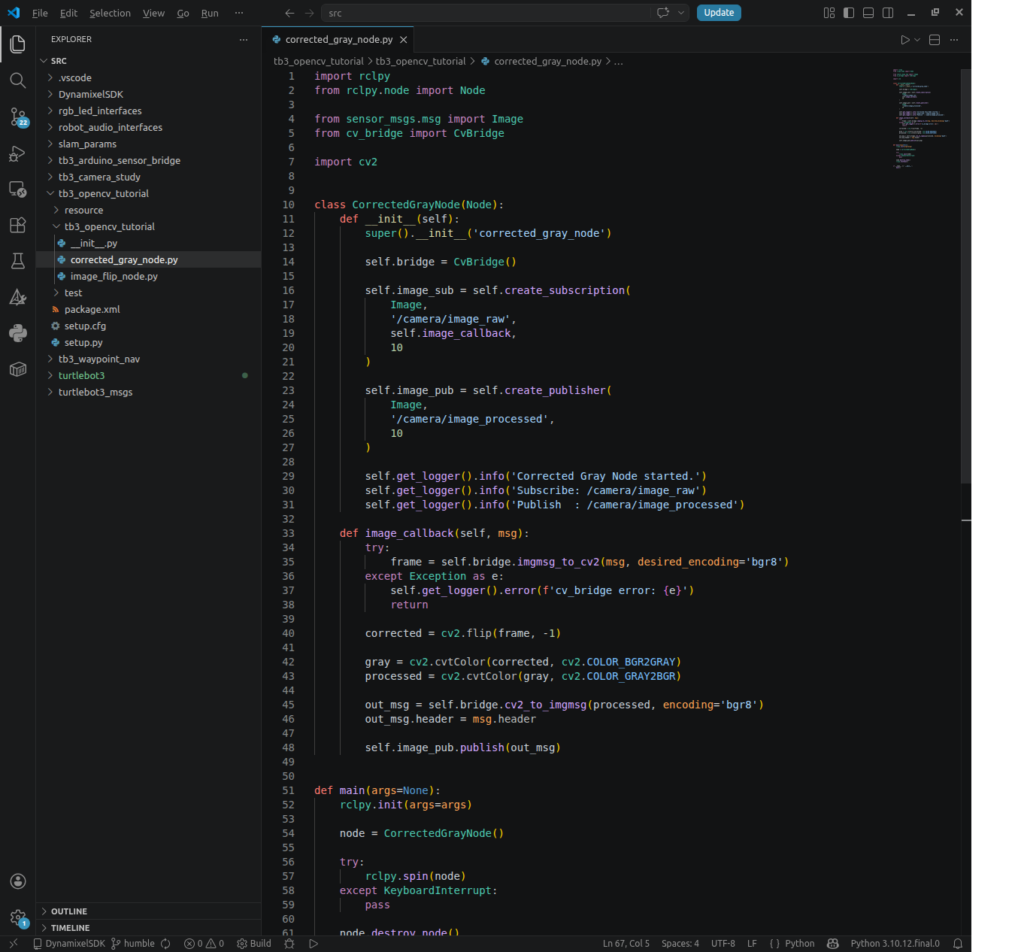Split the editor layout icon
1024x952 pixels.
click(x=935, y=40)
